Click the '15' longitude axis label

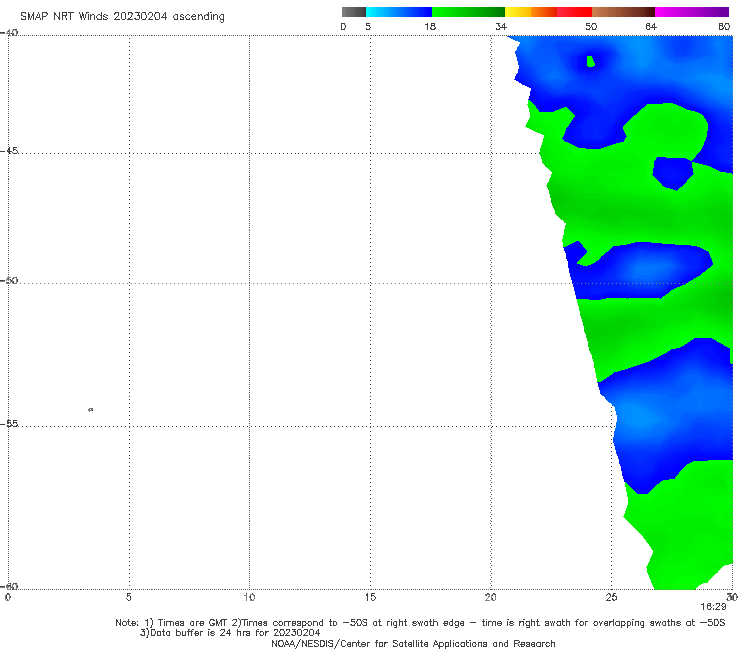[370, 597]
